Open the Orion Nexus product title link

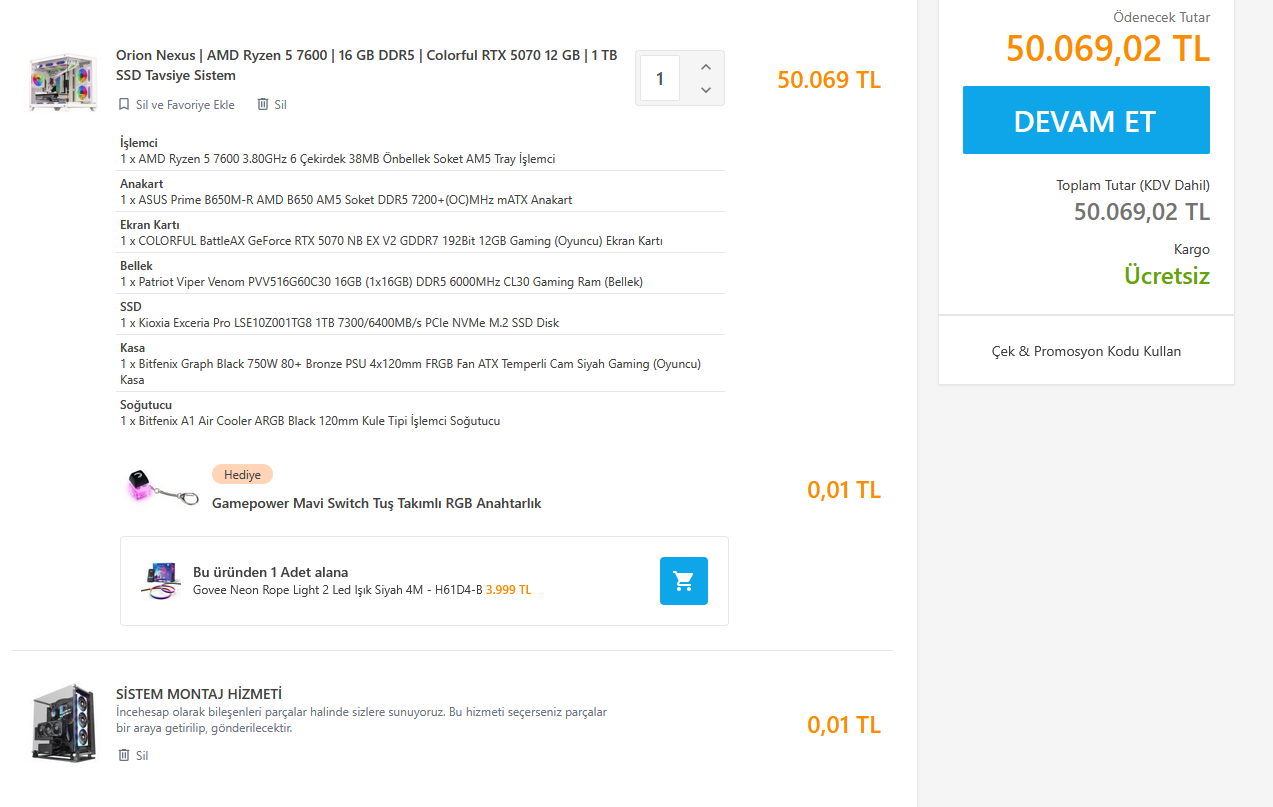pos(366,65)
